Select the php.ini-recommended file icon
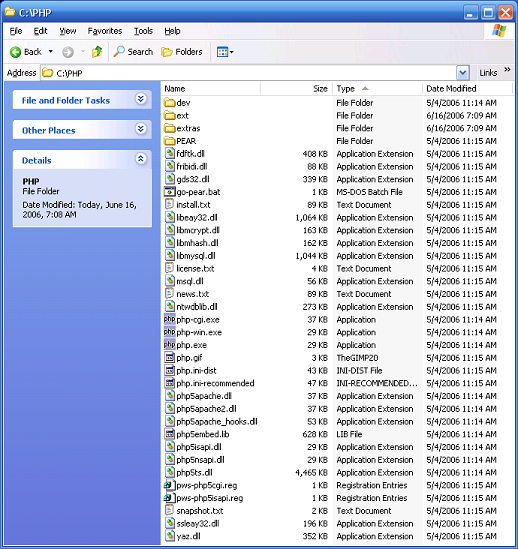The height and width of the screenshot is (549, 518). (170, 383)
